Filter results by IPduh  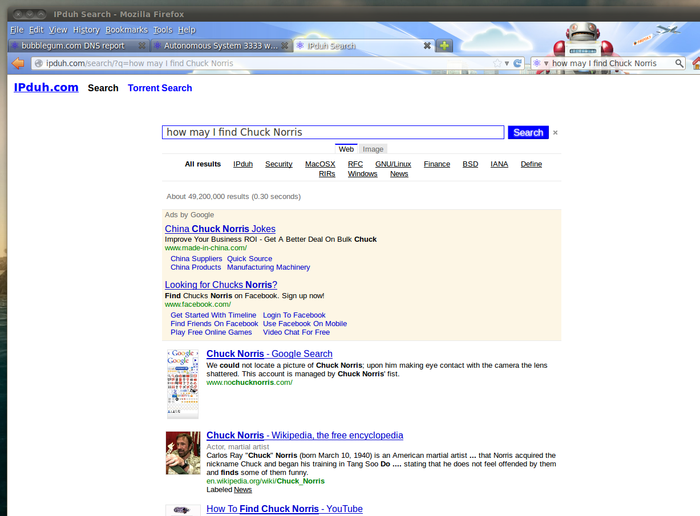pyautogui.click(x=243, y=164)
